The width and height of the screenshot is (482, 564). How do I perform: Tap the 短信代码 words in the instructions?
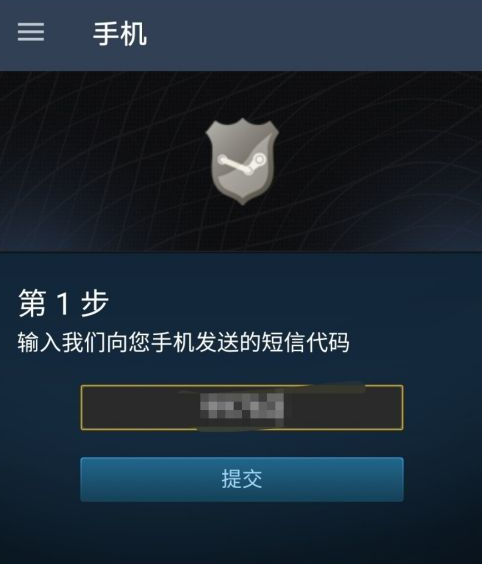pyautogui.click(x=305, y=342)
